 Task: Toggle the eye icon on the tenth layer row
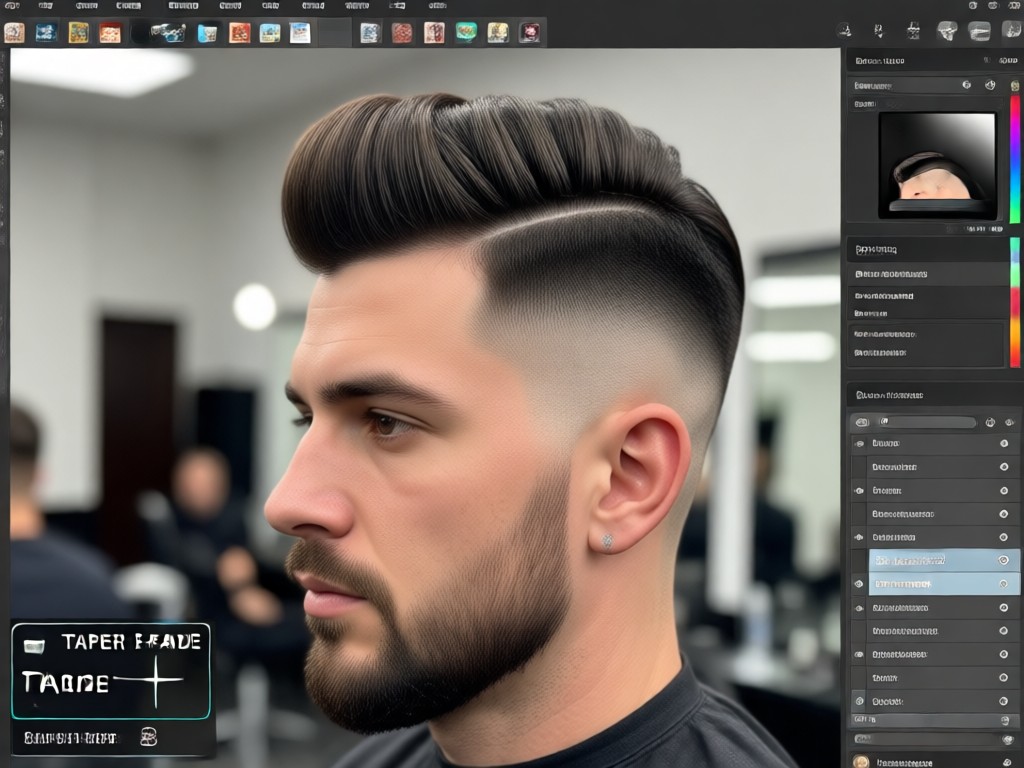click(859, 654)
